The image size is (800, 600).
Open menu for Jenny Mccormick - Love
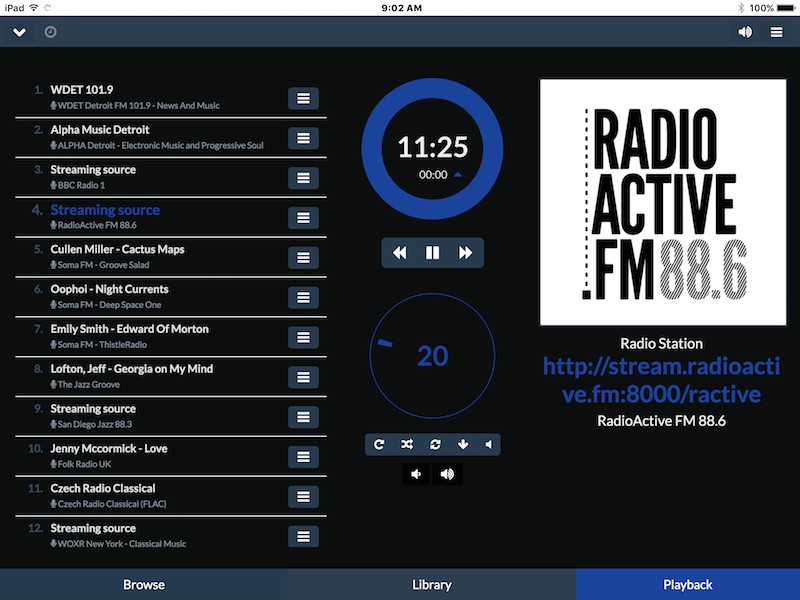[x=303, y=456]
